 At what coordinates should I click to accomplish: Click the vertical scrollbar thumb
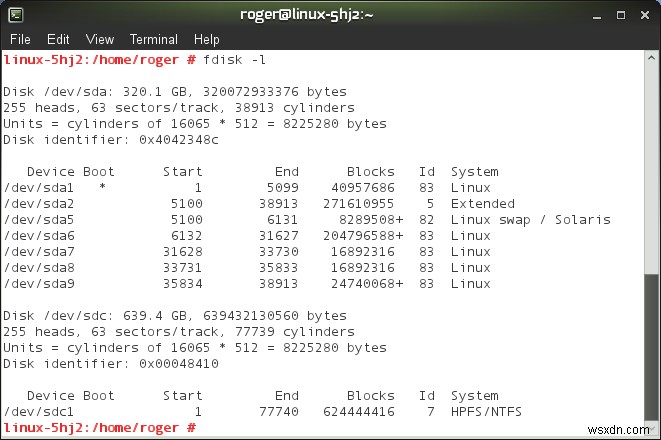[x=652, y=347]
